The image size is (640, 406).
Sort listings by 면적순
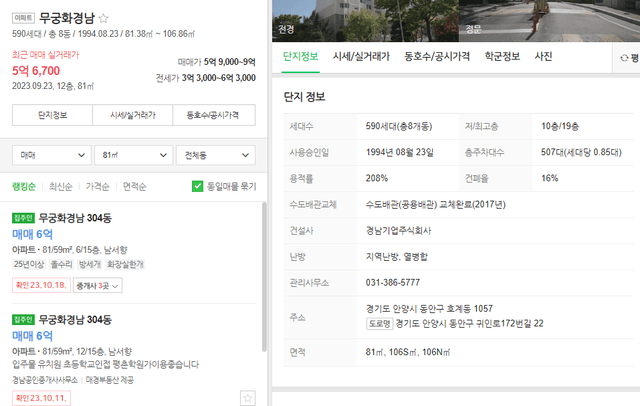[135, 186]
